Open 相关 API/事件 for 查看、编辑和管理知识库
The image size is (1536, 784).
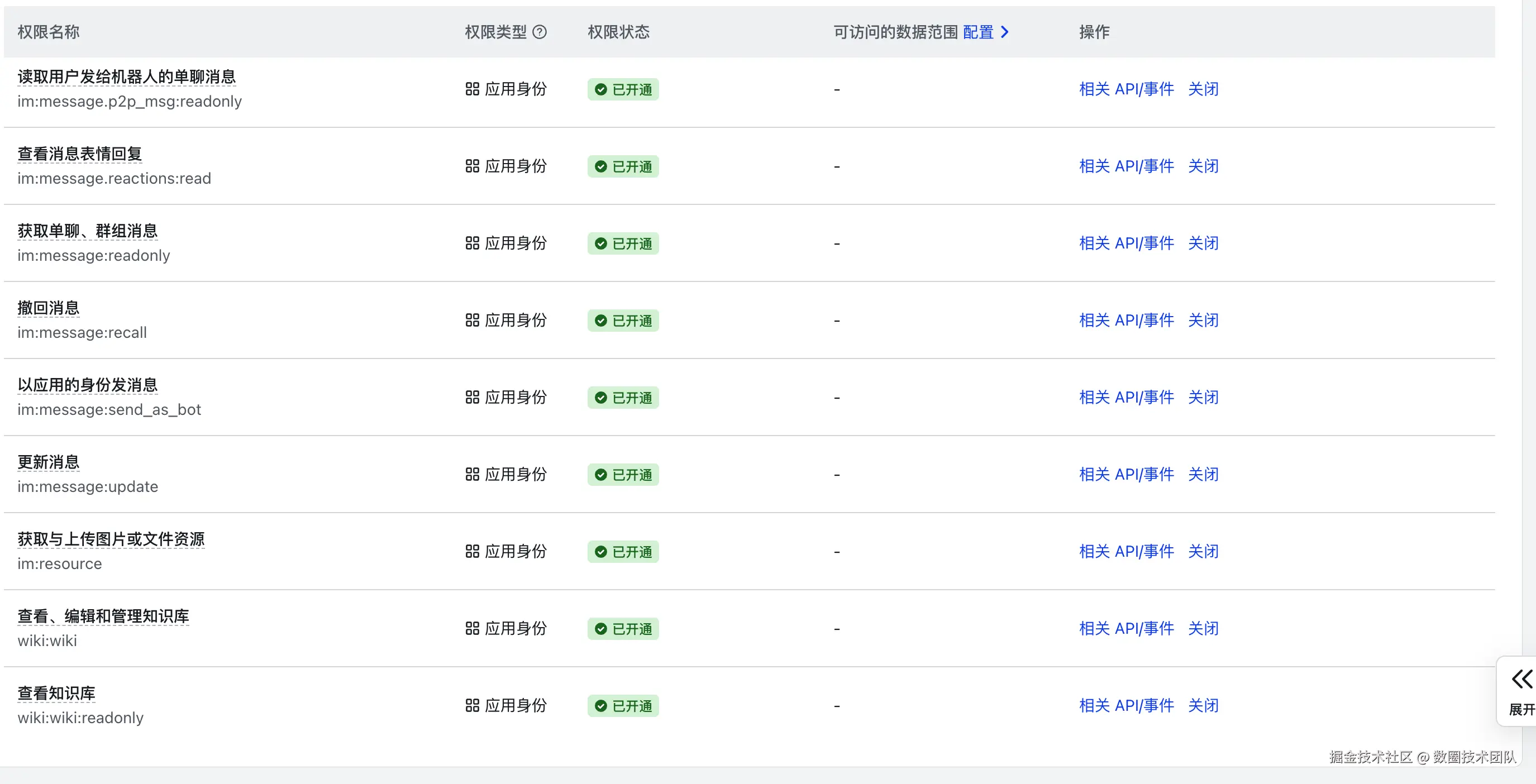click(x=1126, y=628)
